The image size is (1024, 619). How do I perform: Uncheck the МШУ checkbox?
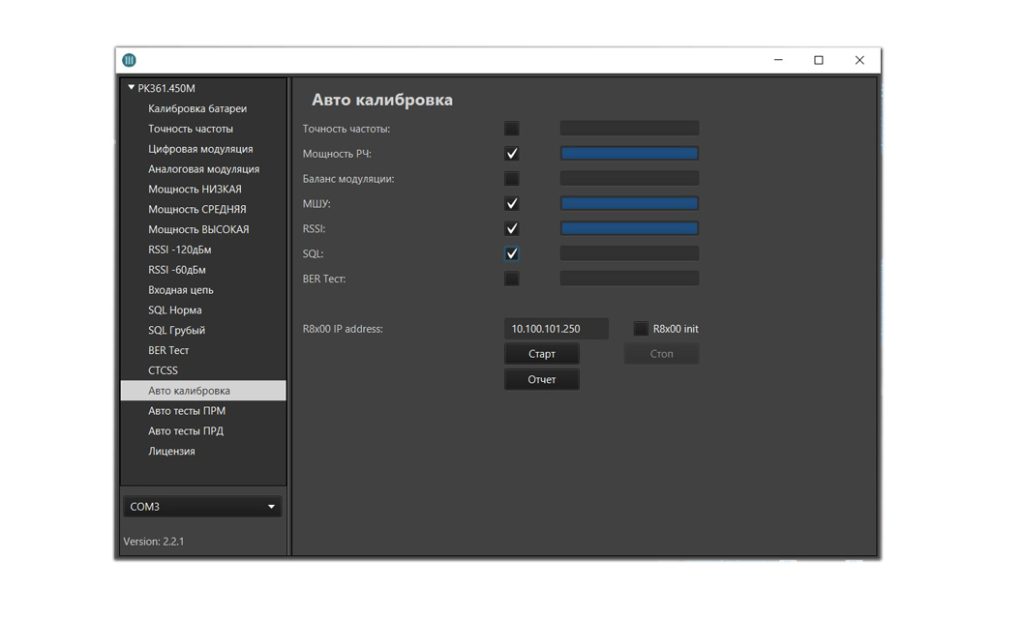(512, 204)
